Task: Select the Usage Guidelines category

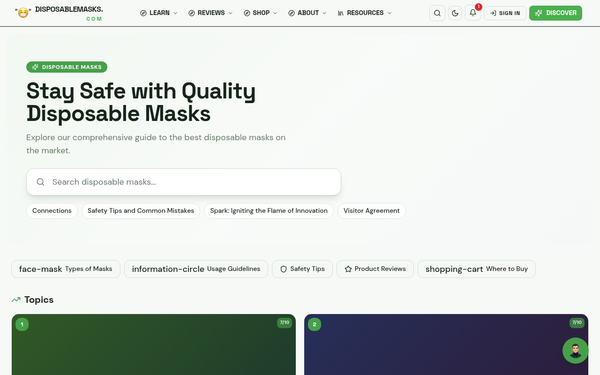Action: [x=196, y=269]
